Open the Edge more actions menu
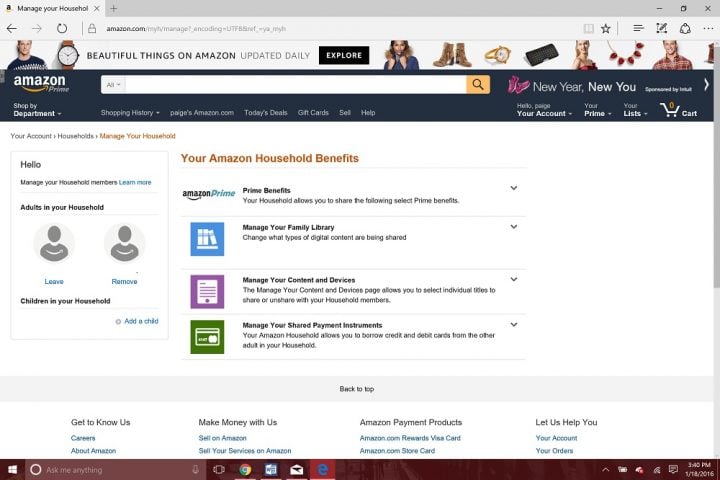 pos(708,28)
